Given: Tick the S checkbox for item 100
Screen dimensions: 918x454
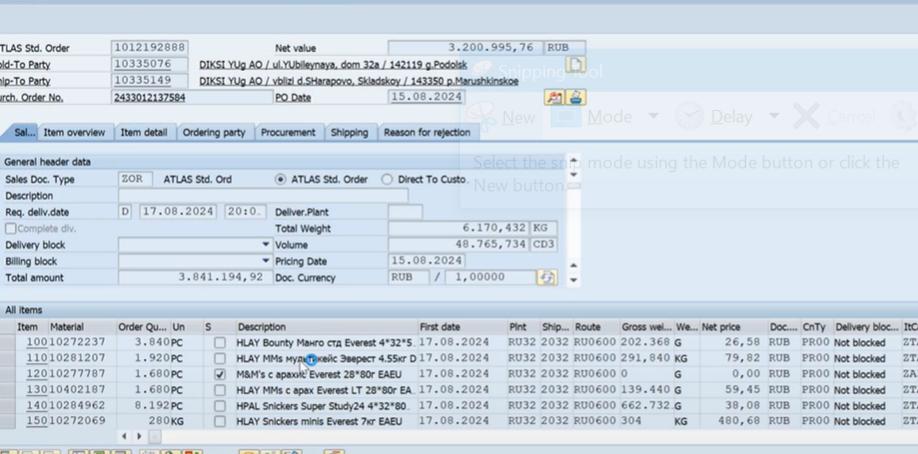Looking at the screenshot, I should click(x=220, y=342).
